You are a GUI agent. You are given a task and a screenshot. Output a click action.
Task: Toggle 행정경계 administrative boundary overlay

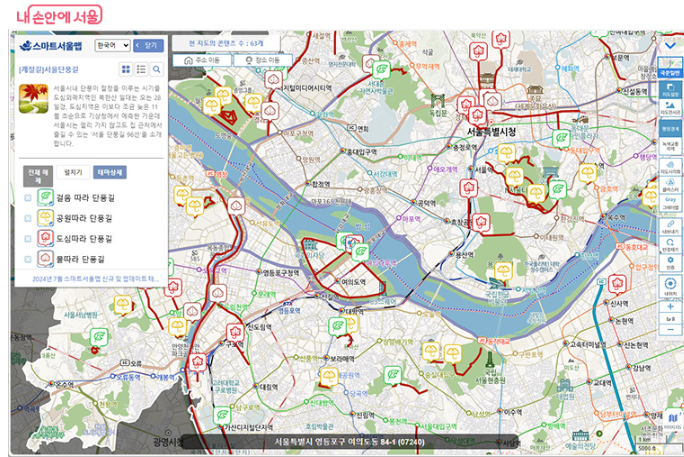point(670,130)
